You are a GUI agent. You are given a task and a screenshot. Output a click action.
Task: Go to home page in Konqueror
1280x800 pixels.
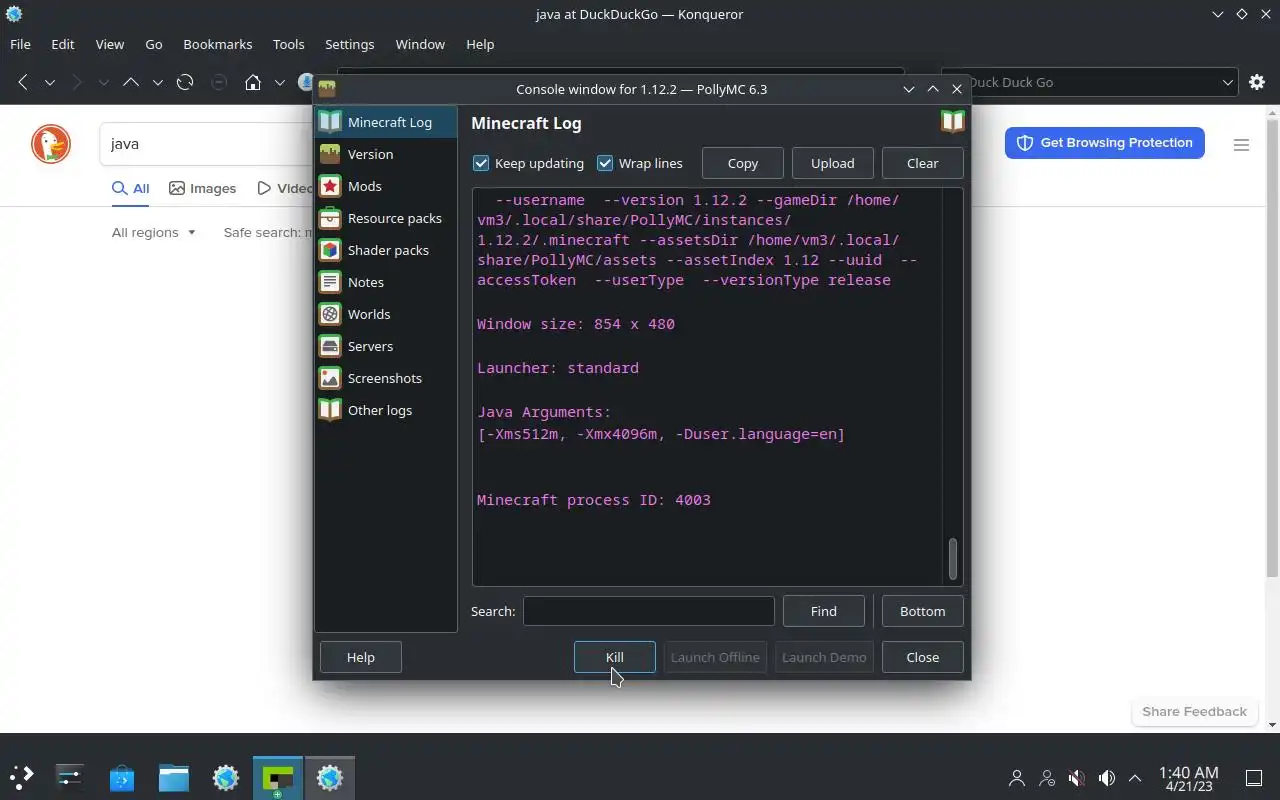click(253, 82)
